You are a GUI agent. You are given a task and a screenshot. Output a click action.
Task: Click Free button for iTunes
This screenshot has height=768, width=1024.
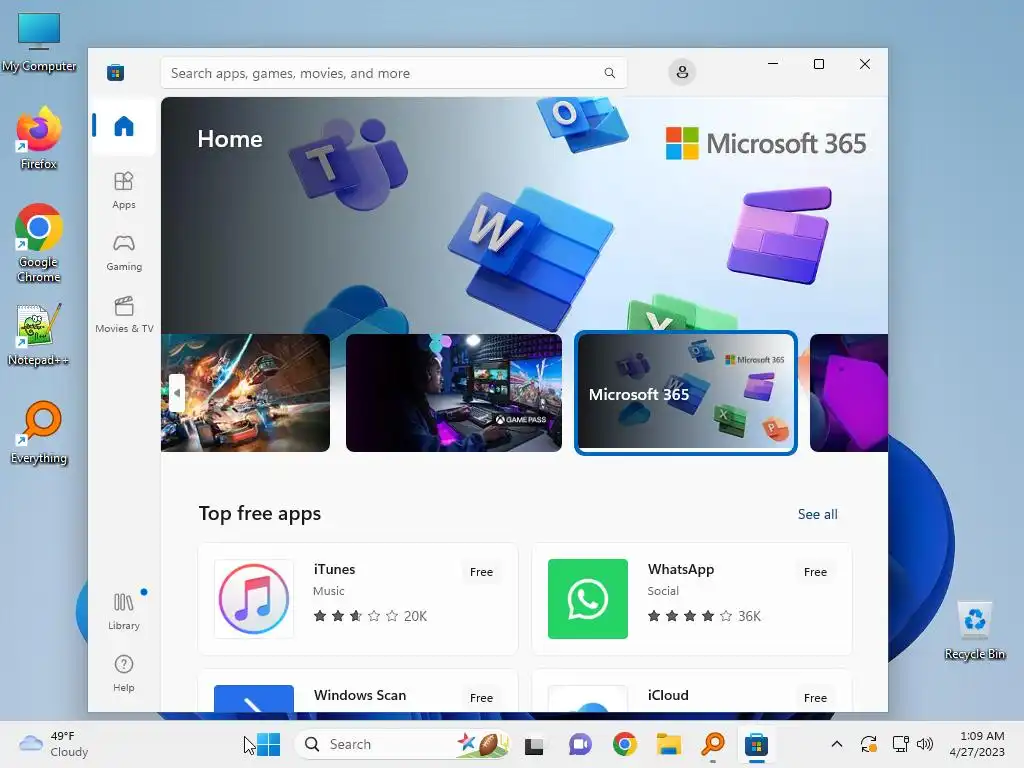tap(481, 572)
